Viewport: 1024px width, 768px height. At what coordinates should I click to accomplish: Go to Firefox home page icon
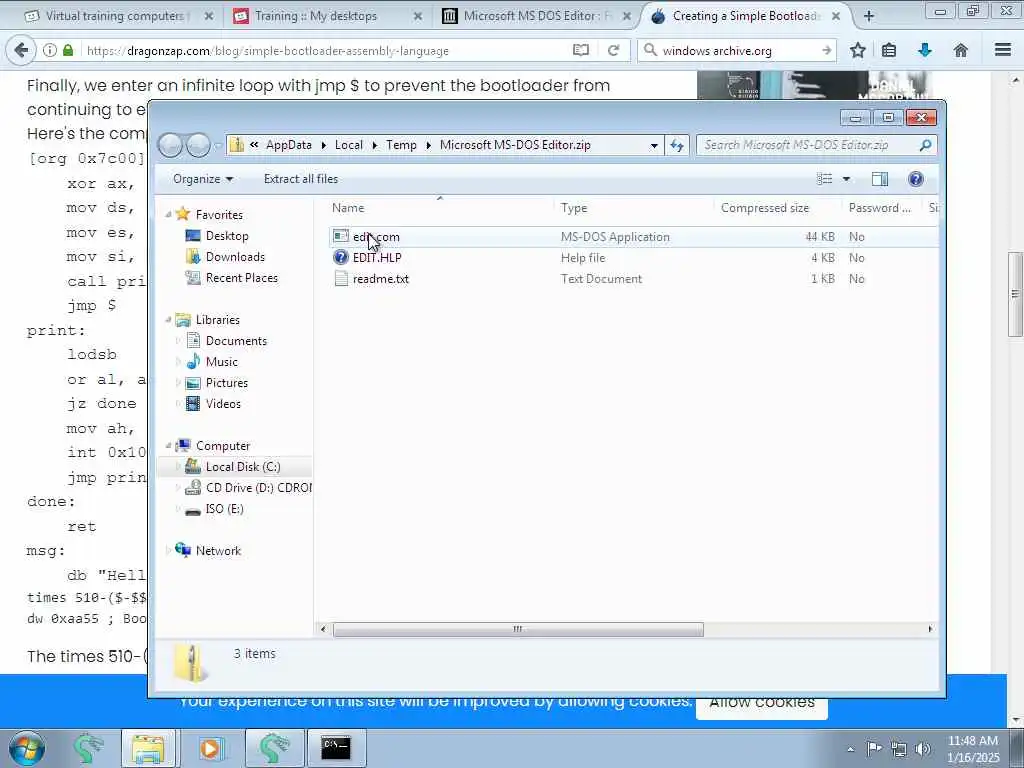(x=960, y=50)
